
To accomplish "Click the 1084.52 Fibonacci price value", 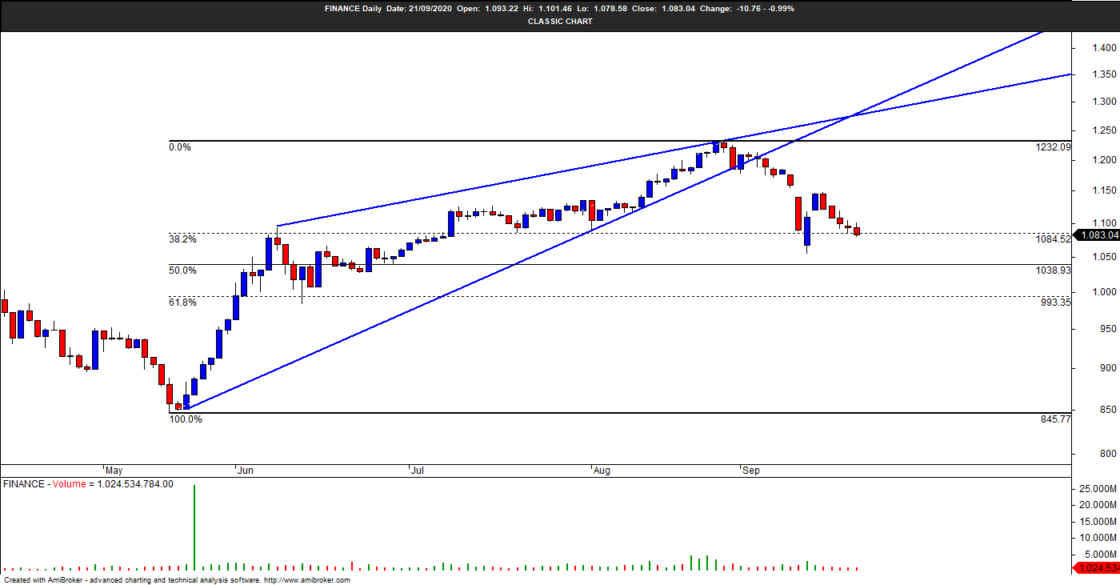I will pos(1054,239).
